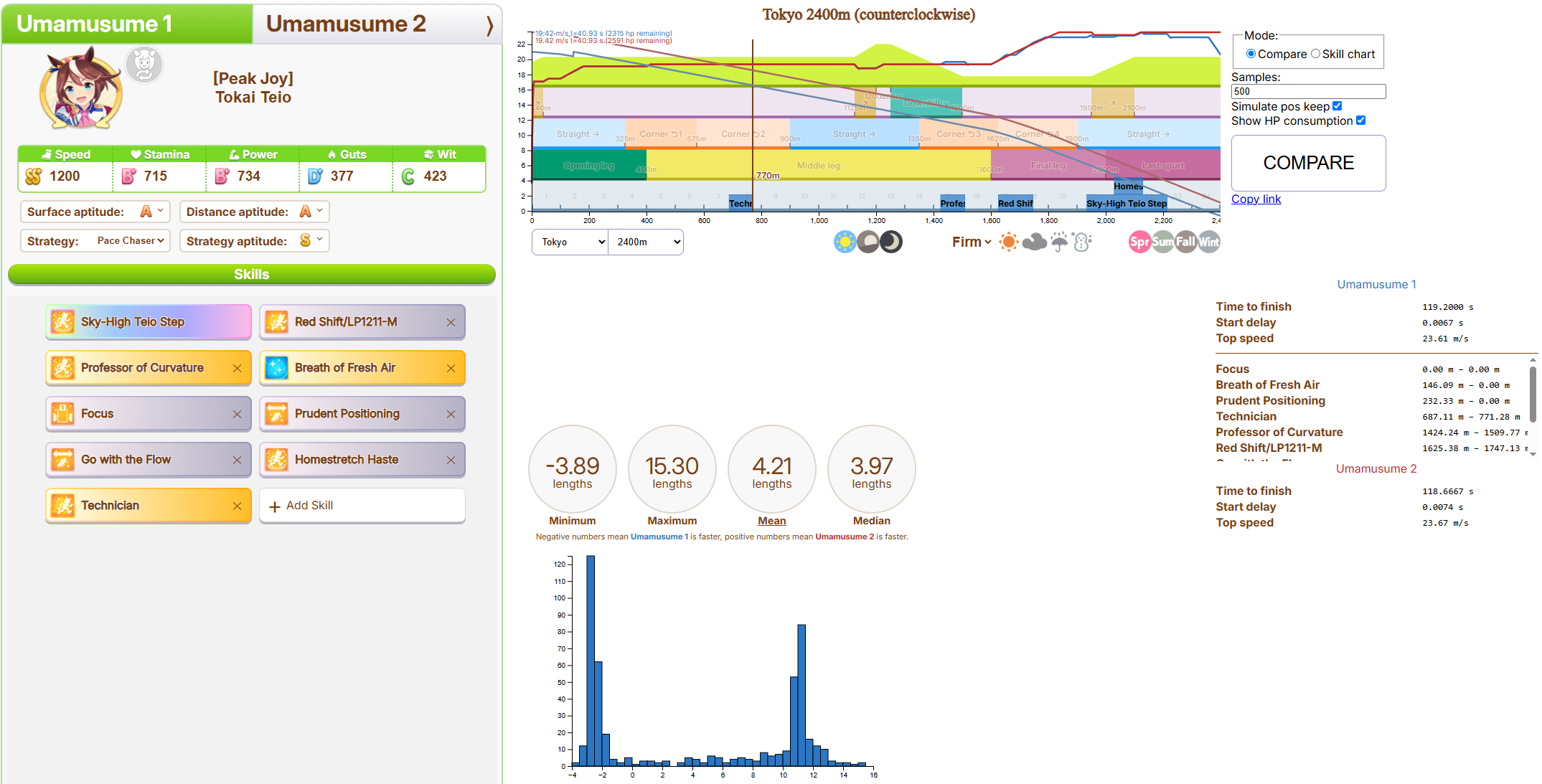Click Skills header bar
Viewport: 1542px width, 784px height.
252,274
